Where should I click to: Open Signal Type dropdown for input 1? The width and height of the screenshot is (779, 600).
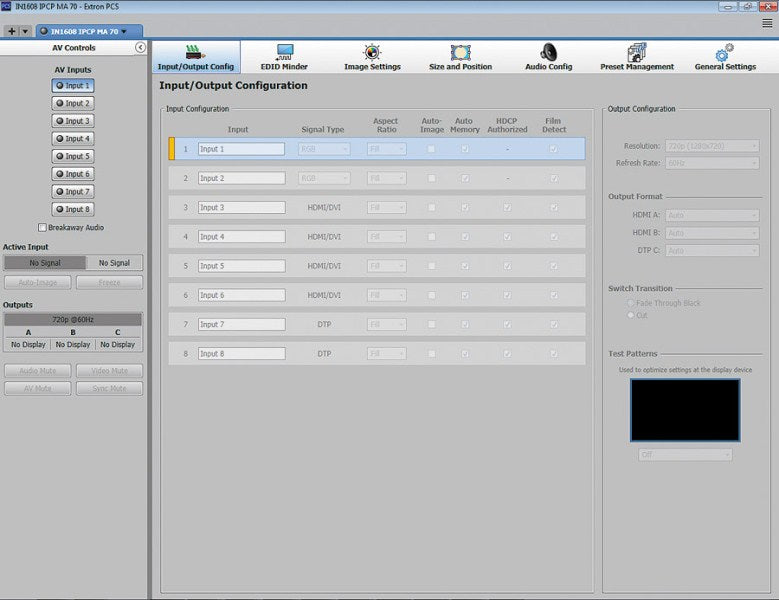[324, 149]
